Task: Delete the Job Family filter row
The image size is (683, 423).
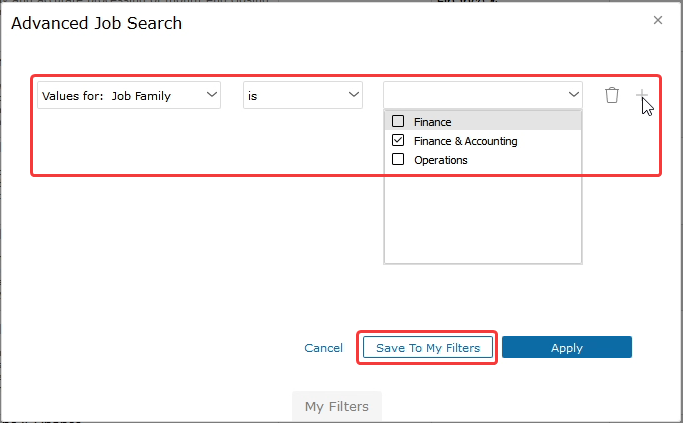Action: 612,95
